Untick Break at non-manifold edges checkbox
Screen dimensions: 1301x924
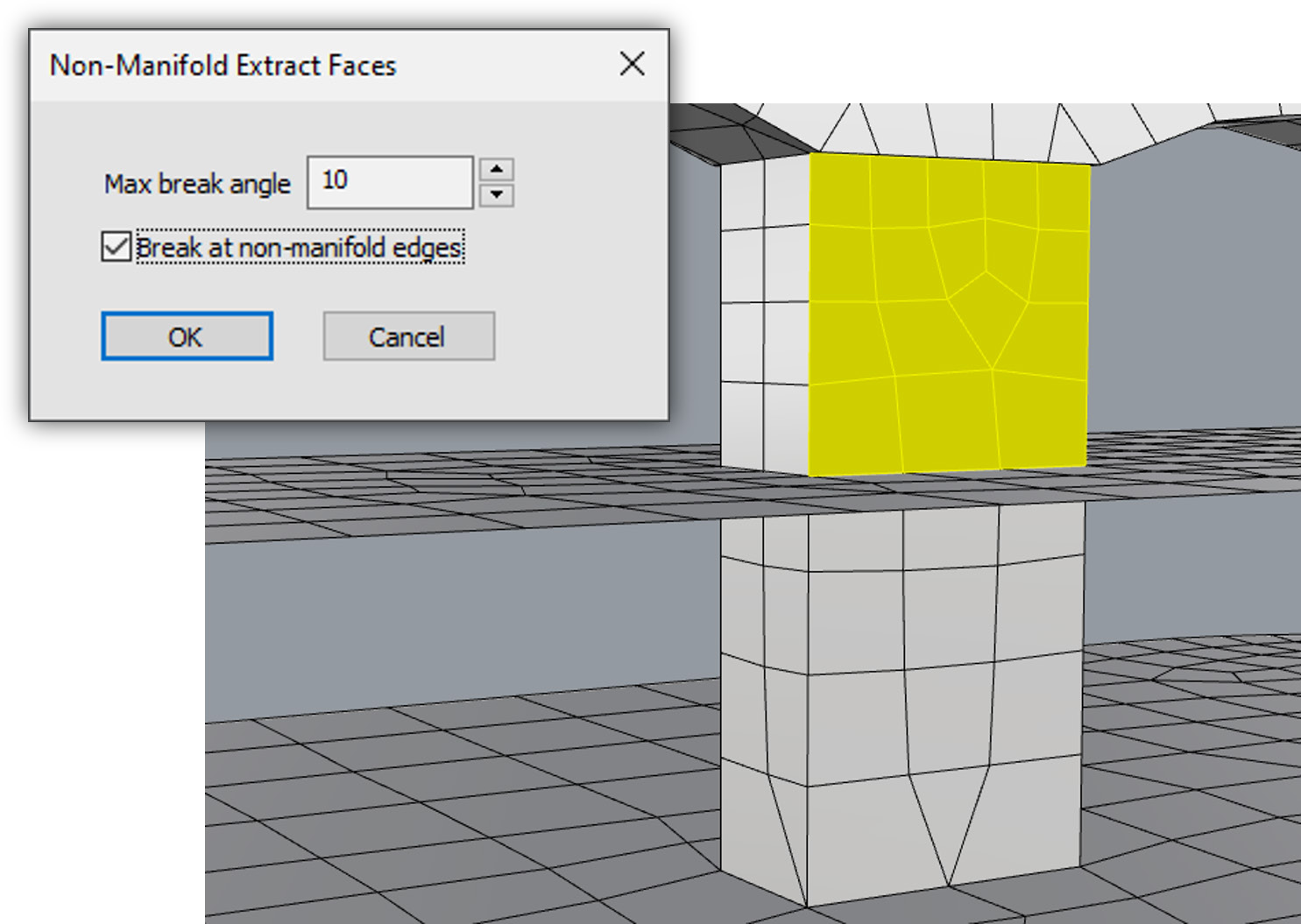pos(116,247)
